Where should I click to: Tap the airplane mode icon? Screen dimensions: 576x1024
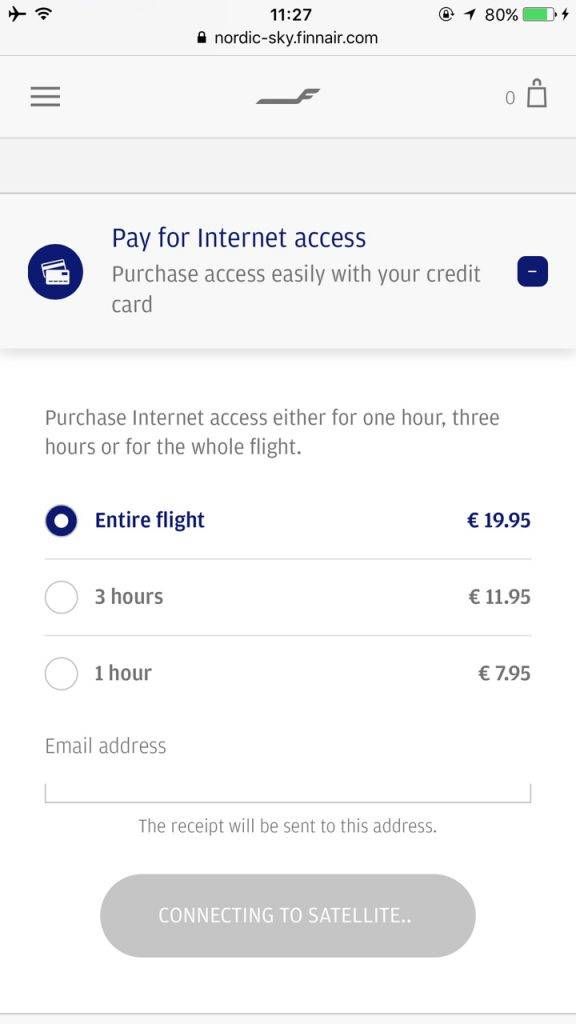click(x=18, y=14)
